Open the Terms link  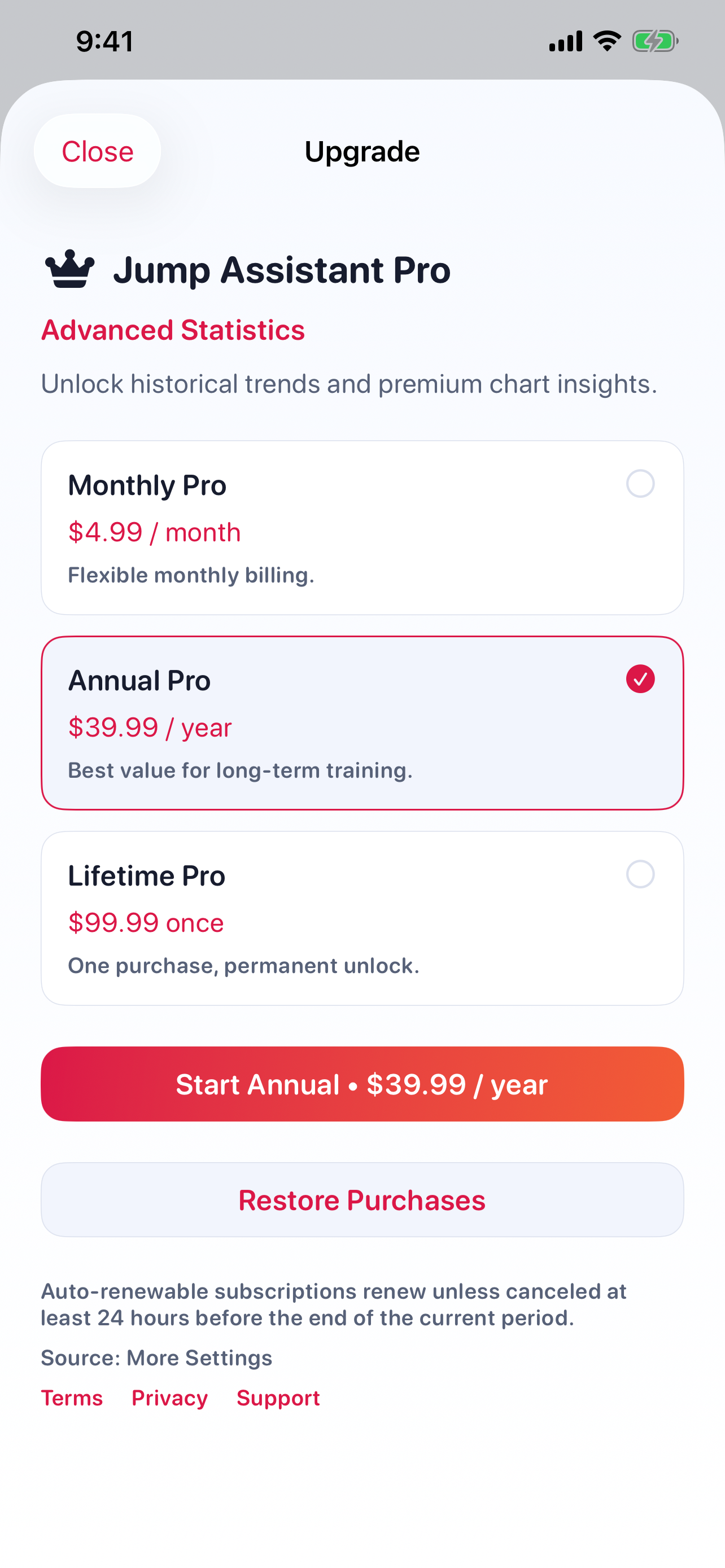(x=72, y=1398)
